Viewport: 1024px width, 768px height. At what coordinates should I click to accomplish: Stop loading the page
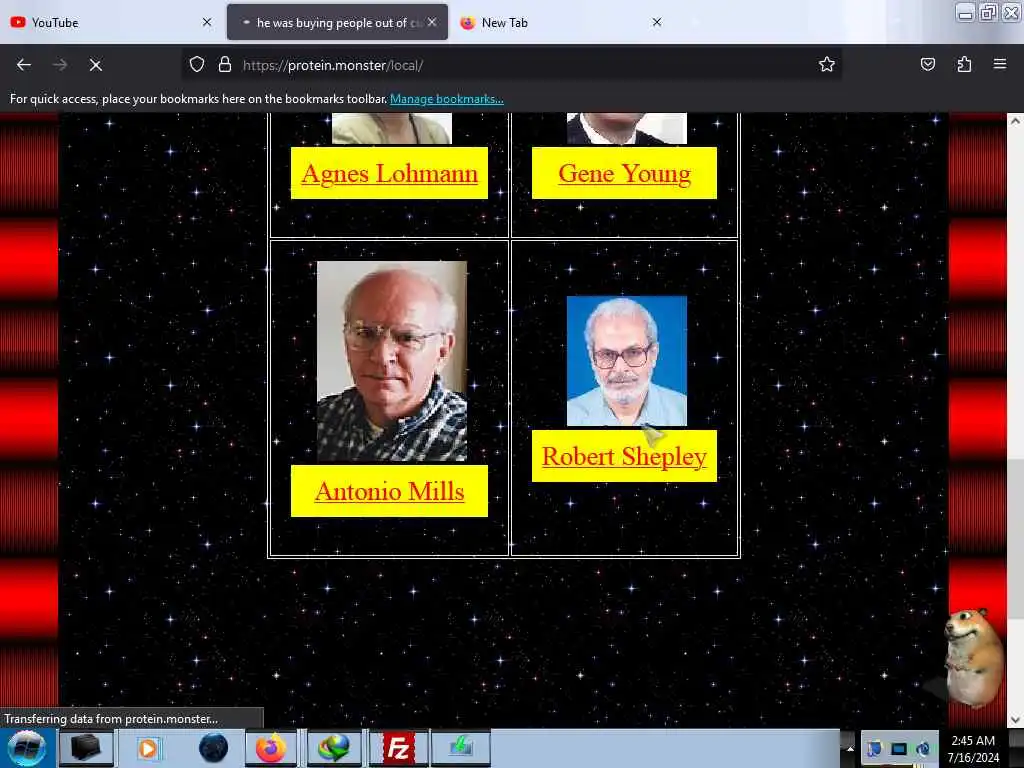[95, 65]
